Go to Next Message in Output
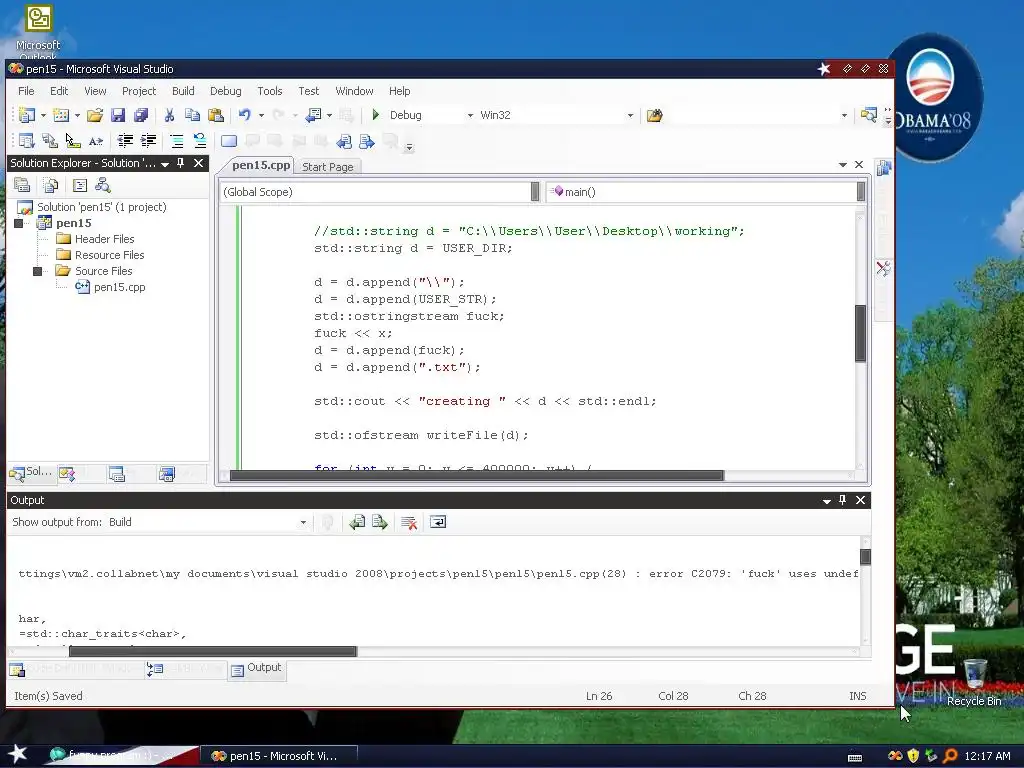The width and height of the screenshot is (1024, 768). 380,522
